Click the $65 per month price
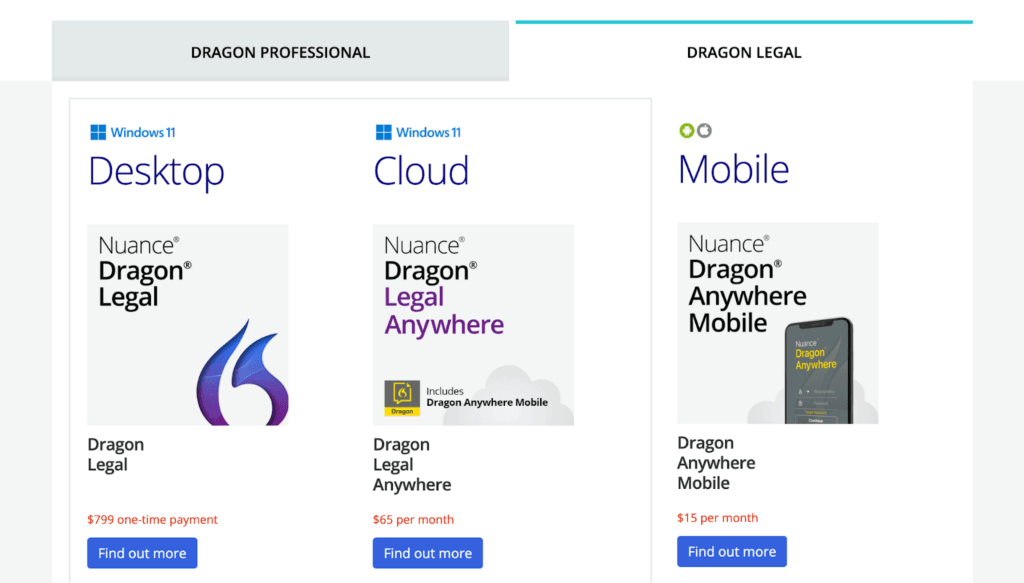Screen dimensions: 1024x583 pyautogui.click(x=413, y=519)
